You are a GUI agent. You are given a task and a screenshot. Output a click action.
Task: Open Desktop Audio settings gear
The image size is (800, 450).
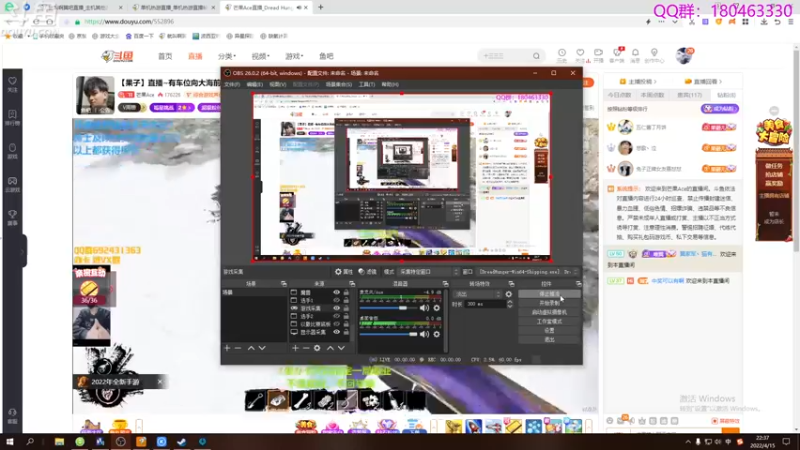437,334
